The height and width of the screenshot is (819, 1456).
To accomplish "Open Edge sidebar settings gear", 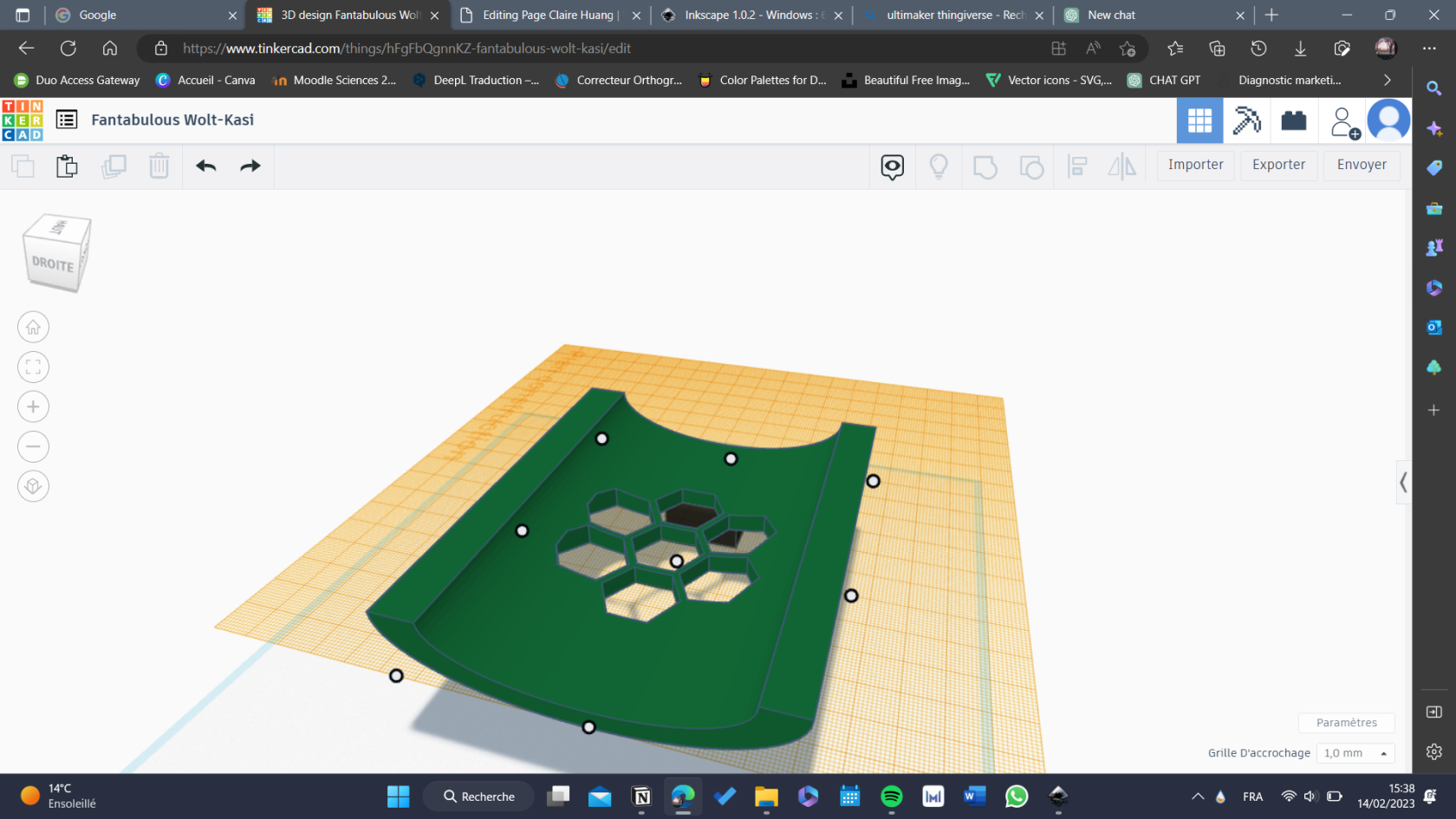I will pos(1434,751).
